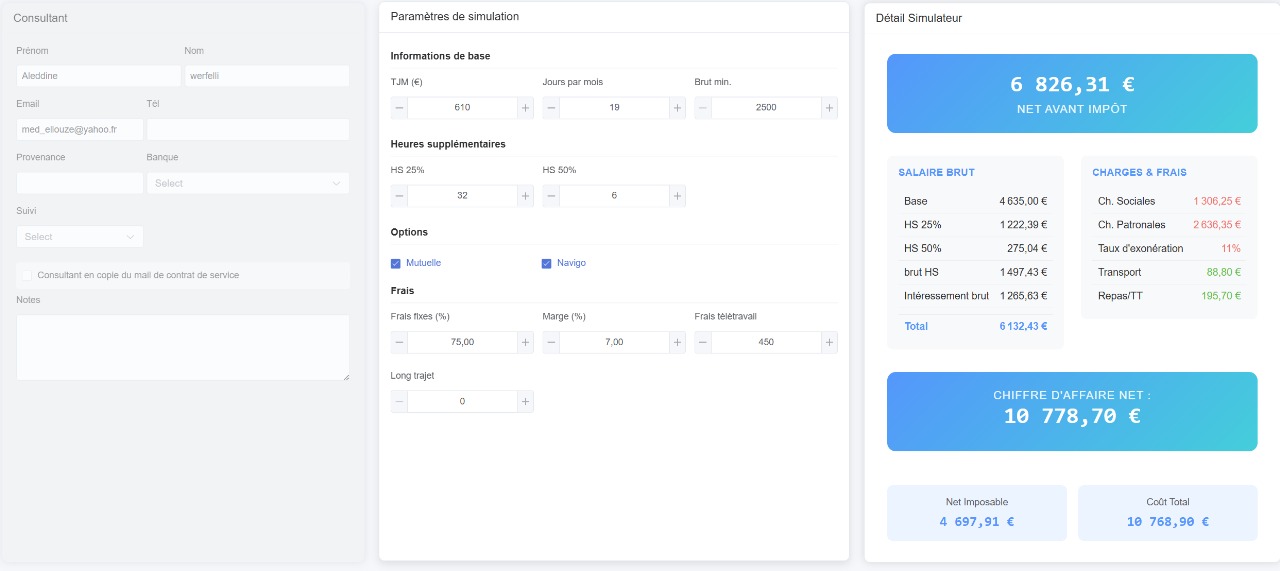
Task: Click the Email input field
Action: pyautogui.click(x=80, y=129)
